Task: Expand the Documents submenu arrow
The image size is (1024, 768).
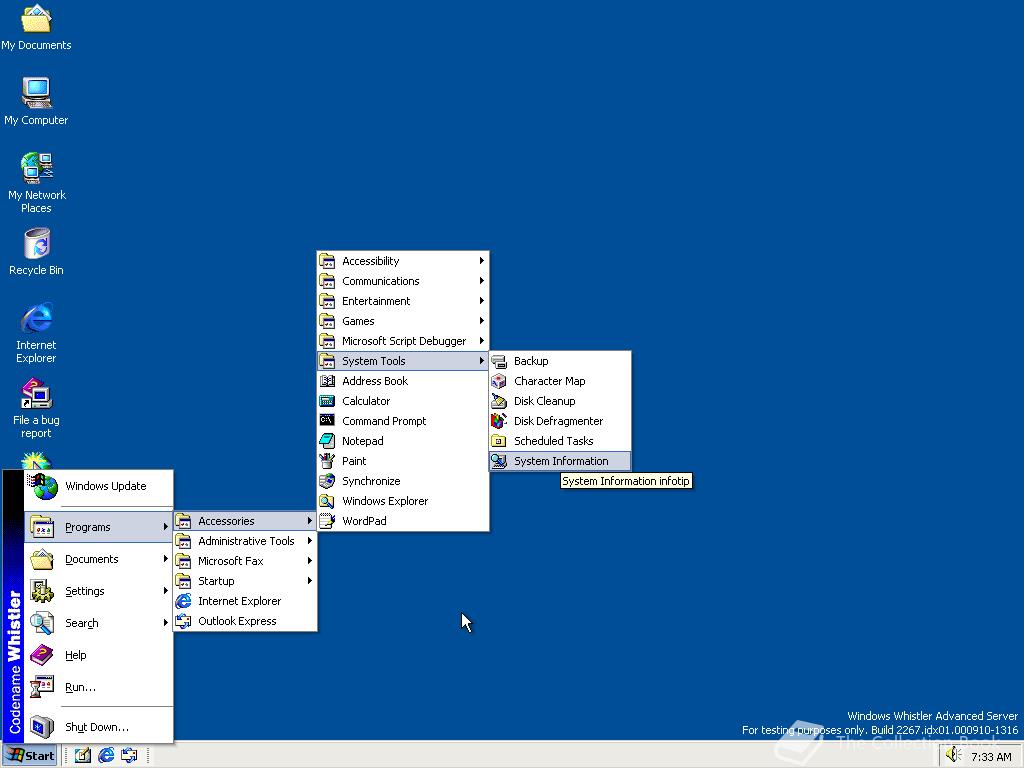Action: click(x=166, y=559)
